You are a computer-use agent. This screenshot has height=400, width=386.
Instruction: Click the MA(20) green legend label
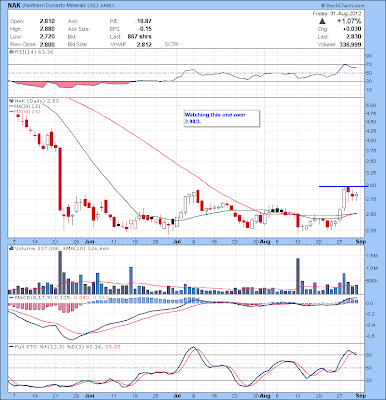[x=24, y=106]
